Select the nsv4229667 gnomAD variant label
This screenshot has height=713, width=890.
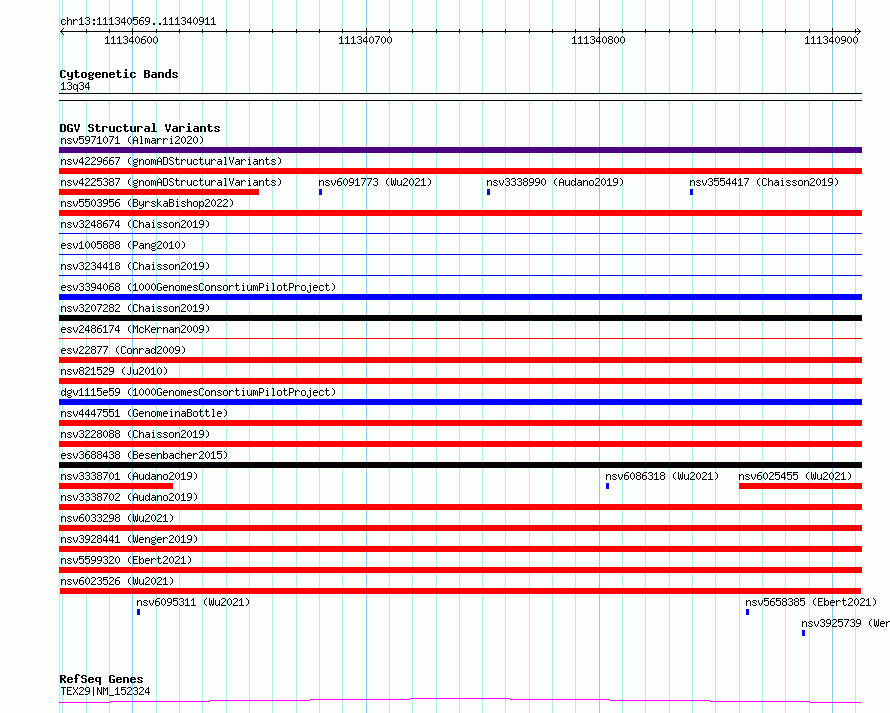pyautogui.click(x=171, y=161)
